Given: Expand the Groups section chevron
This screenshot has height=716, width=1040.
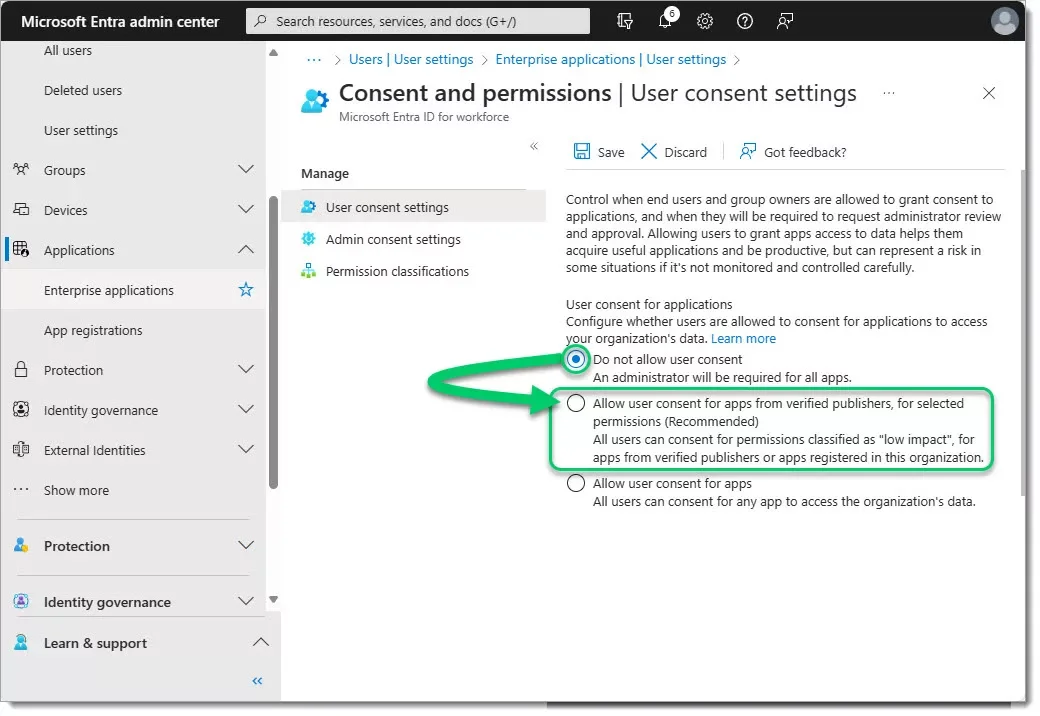Looking at the screenshot, I should 246,170.
